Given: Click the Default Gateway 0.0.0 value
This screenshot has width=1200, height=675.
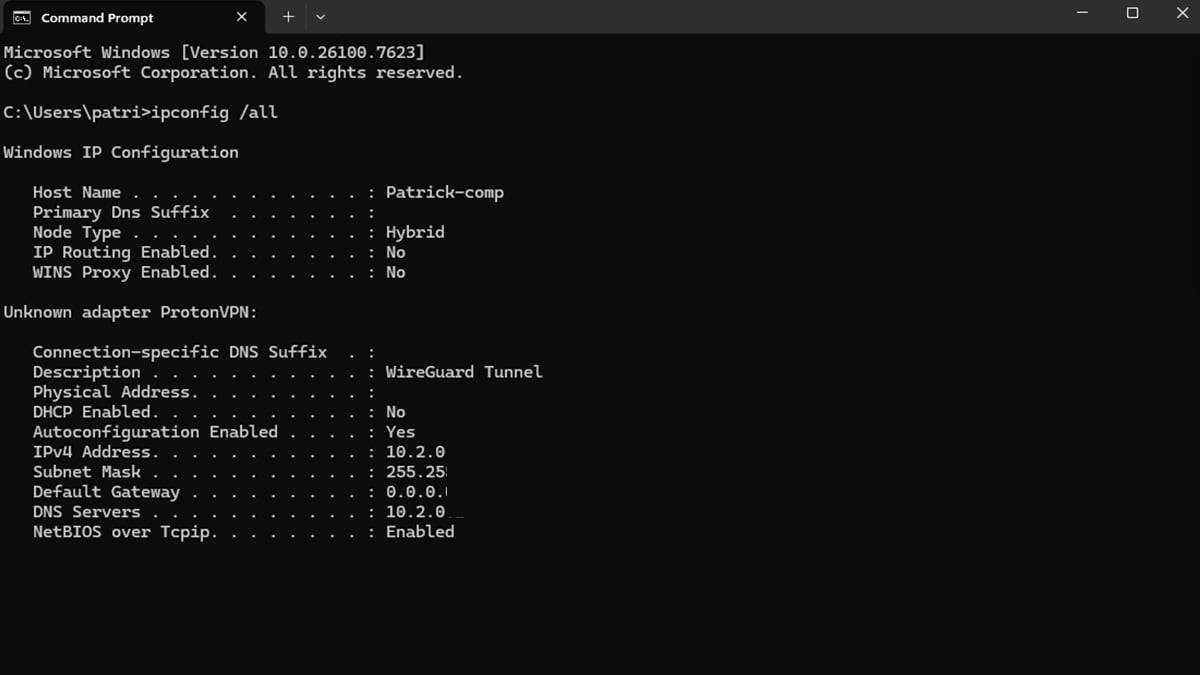Looking at the screenshot, I should 417,492.
